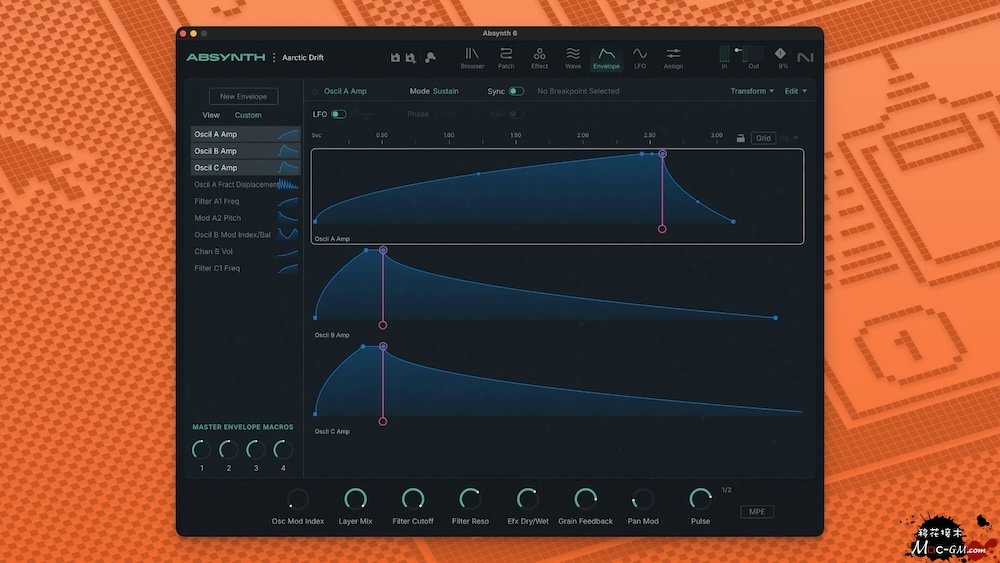Viewport: 1000px width, 563px height.
Task: Toggle the Sync switch
Action: point(516,91)
